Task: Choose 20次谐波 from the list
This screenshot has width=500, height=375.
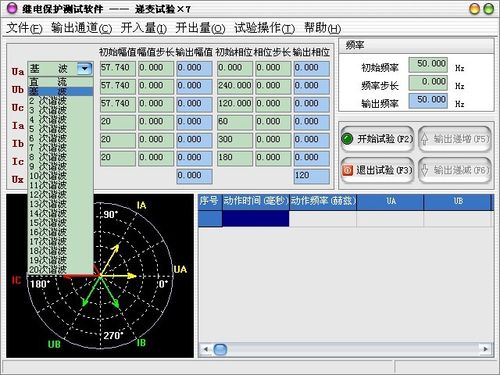Action: pyautogui.click(x=60, y=270)
